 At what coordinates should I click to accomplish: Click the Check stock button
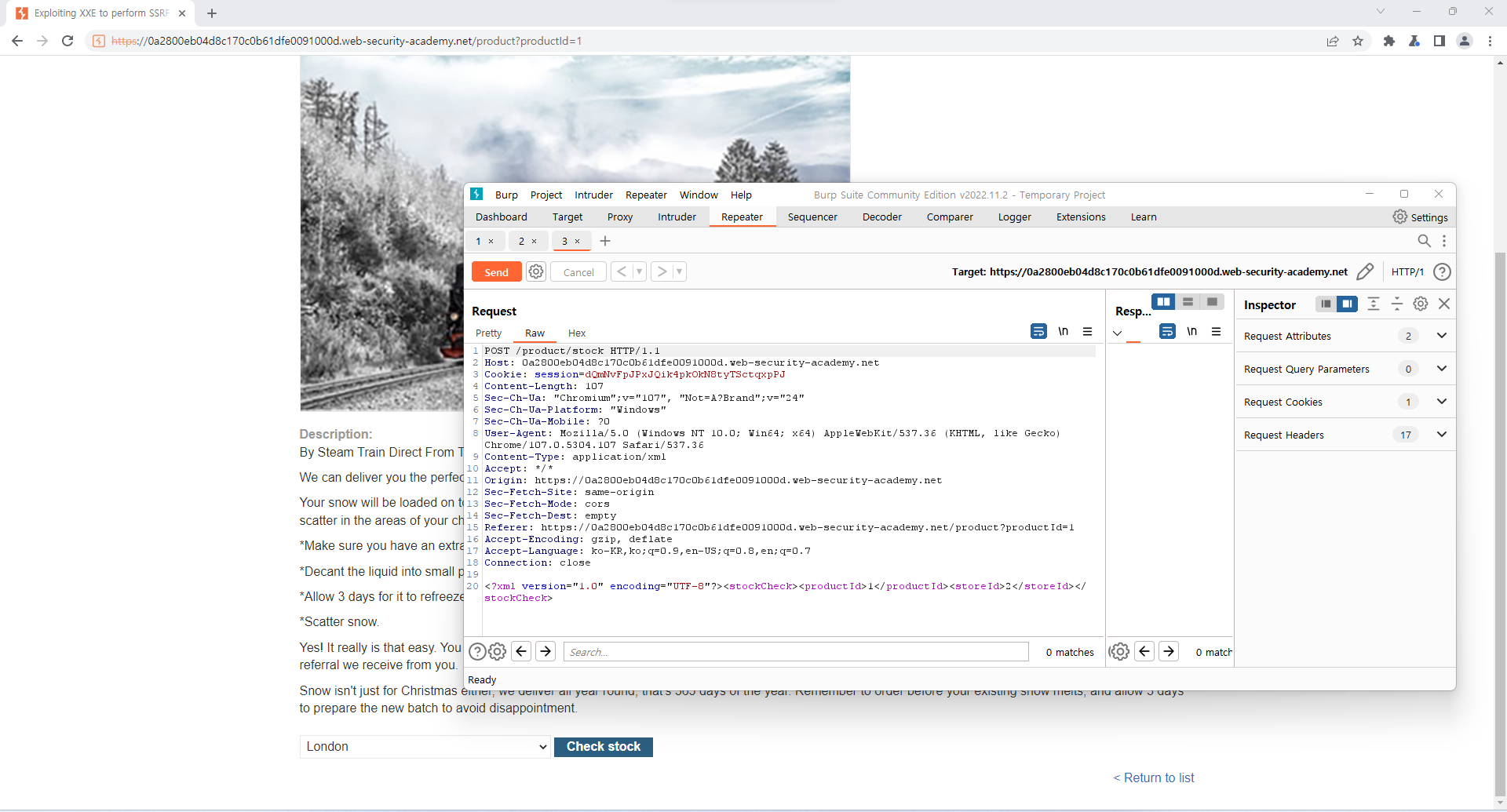[604, 747]
